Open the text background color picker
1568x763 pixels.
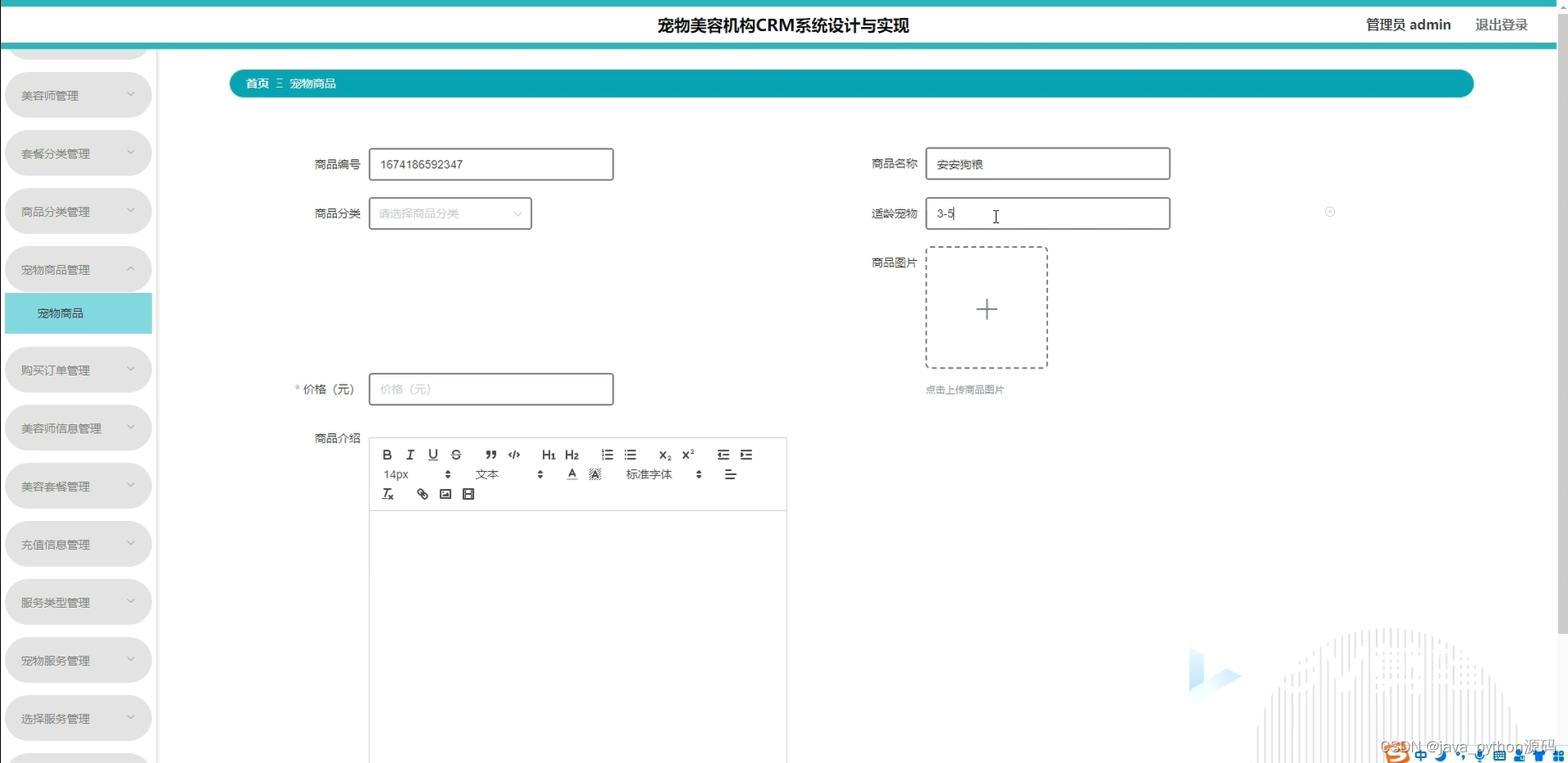tap(595, 474)
